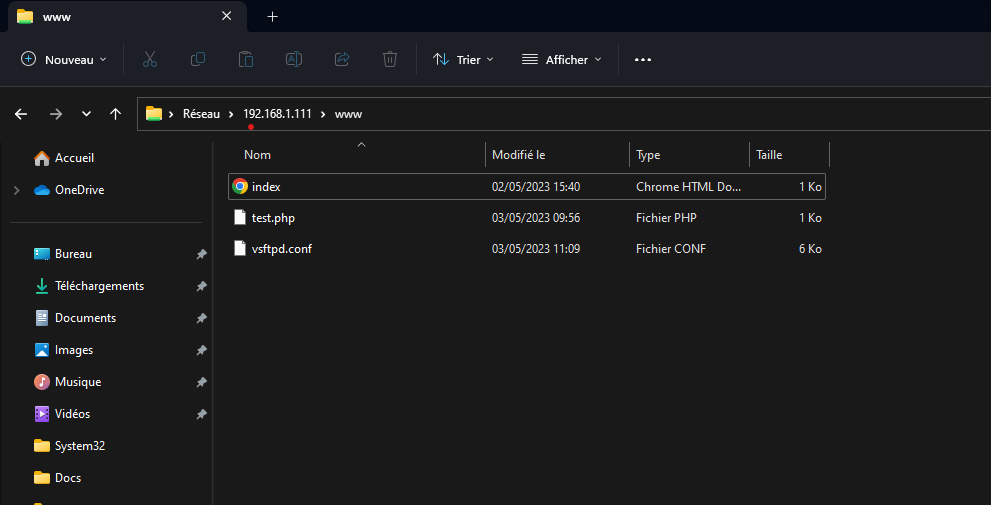
Task: Open Téléchargements in the sidebar
Action: [88, 286]
